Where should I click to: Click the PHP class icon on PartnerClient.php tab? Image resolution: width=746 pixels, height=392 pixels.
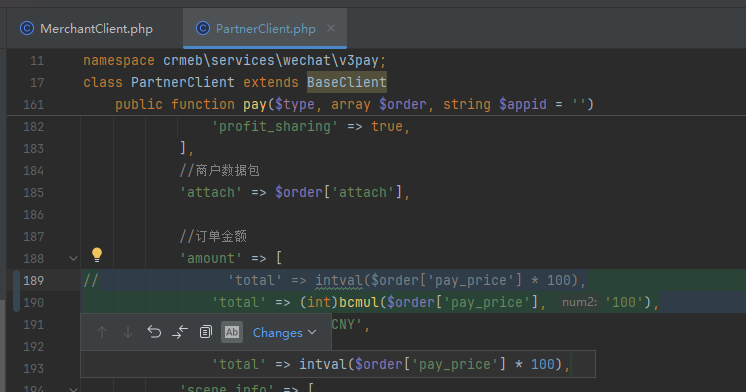(x=203, y=29)
